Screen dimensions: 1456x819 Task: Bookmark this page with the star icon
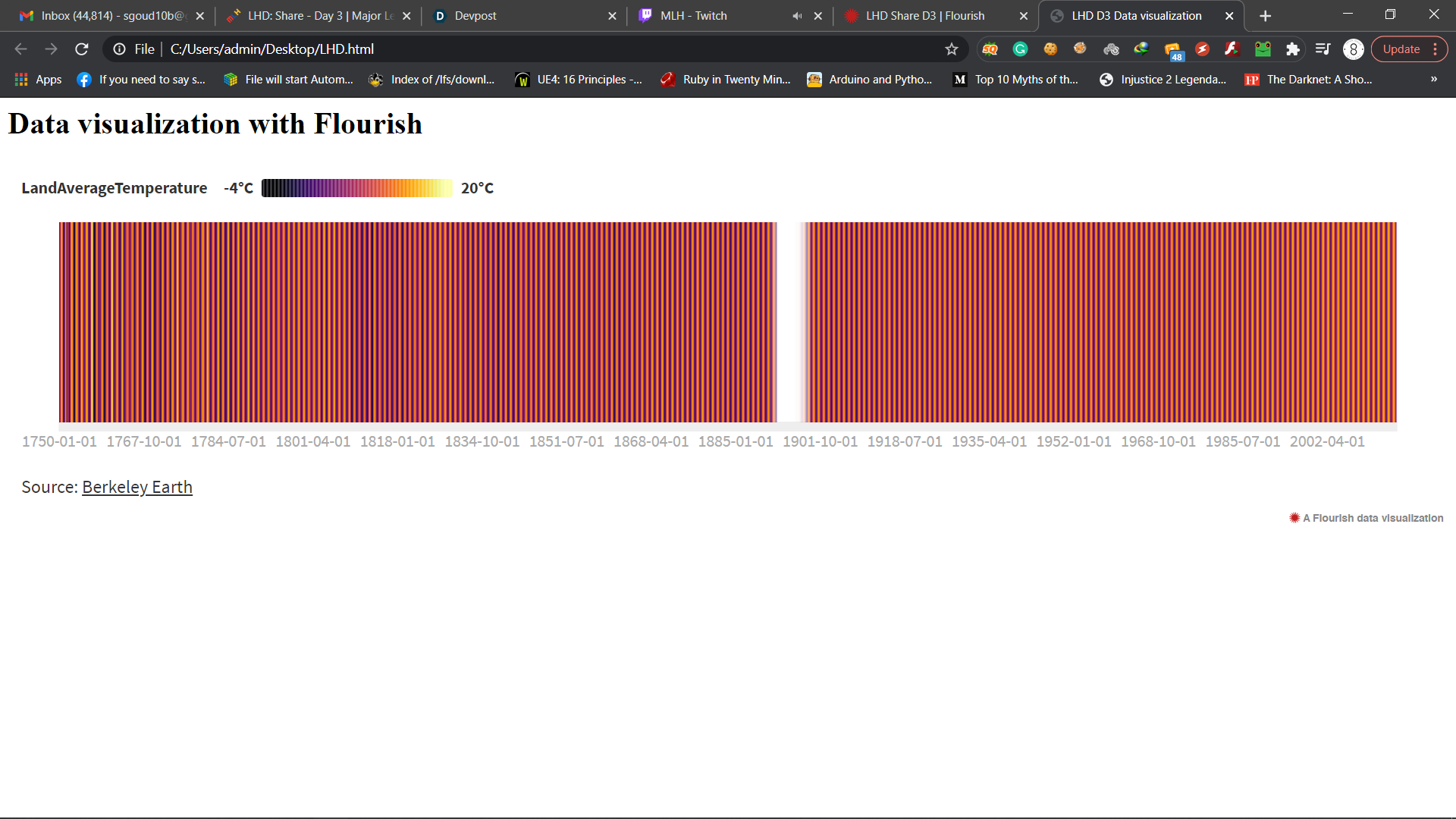(x=952, y=49)
